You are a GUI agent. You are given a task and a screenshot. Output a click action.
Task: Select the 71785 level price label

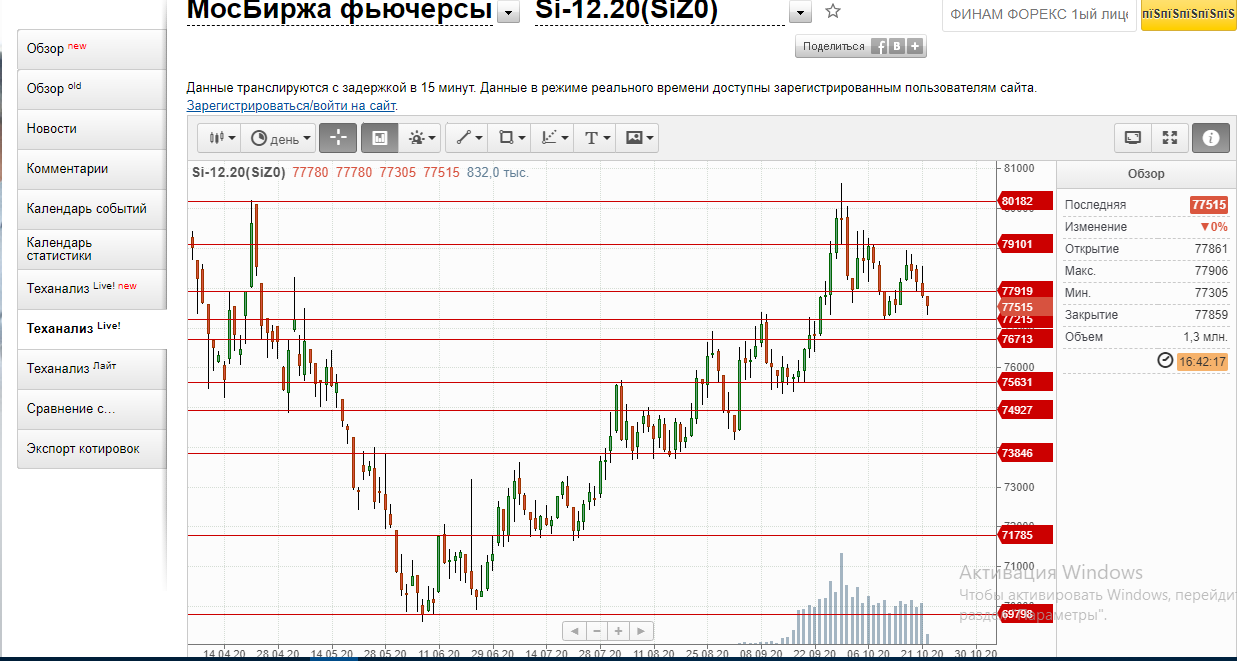(1026, 535)
